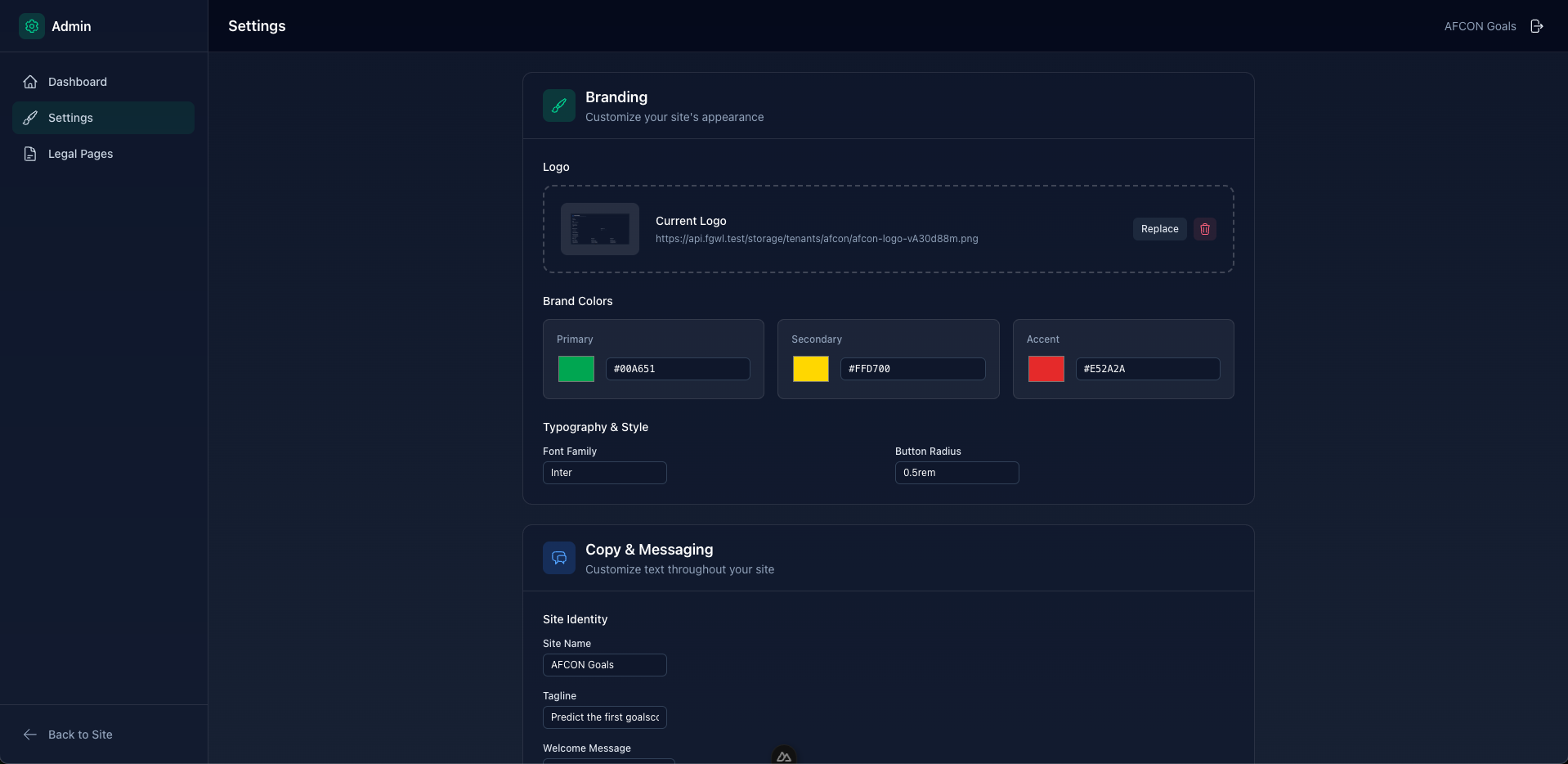Click the home icon next to Dashboard
The height and width of the screenshot is (764, 1568).
(29, 82)
